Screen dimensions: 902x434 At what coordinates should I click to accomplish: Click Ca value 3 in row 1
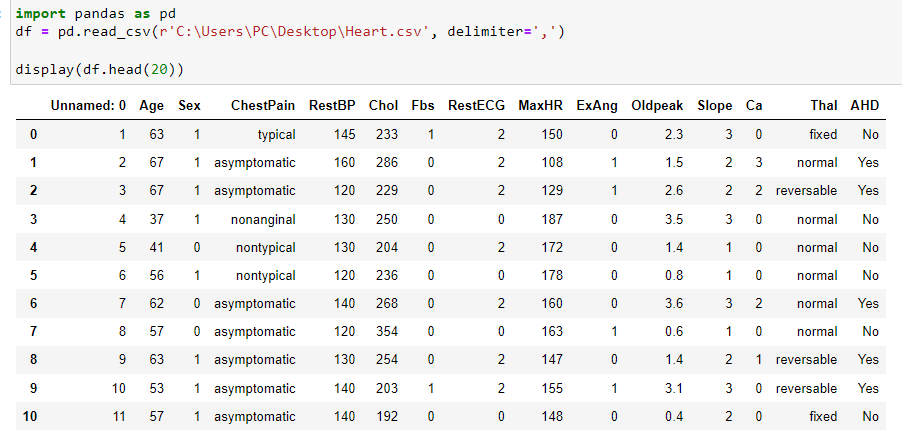click(759, 163)
